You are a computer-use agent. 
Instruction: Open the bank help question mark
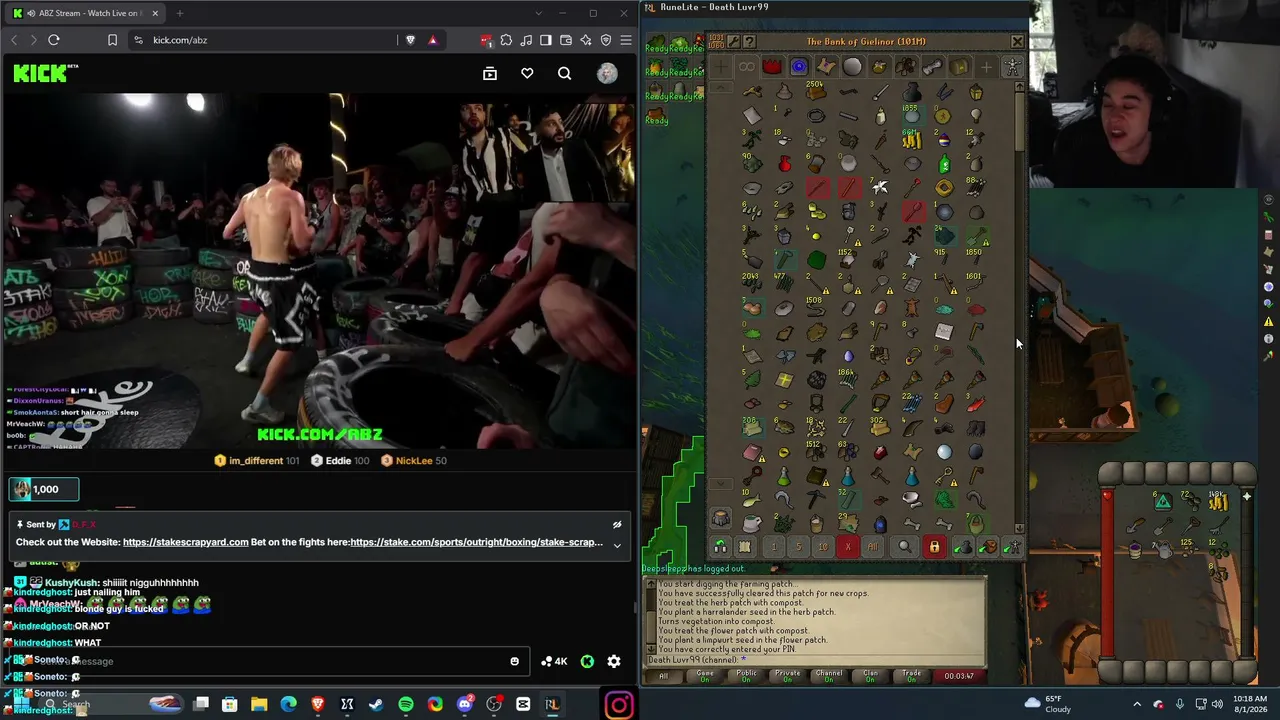(x=750, y=42)
